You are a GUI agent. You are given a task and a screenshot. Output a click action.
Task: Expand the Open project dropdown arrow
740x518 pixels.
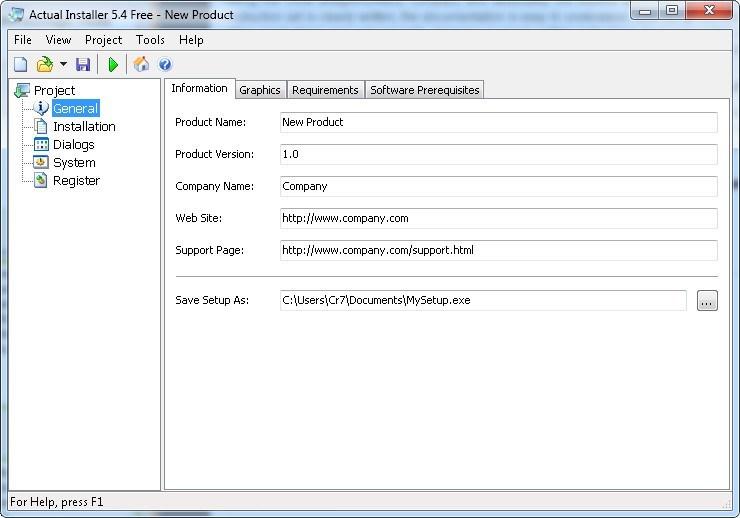63,64
